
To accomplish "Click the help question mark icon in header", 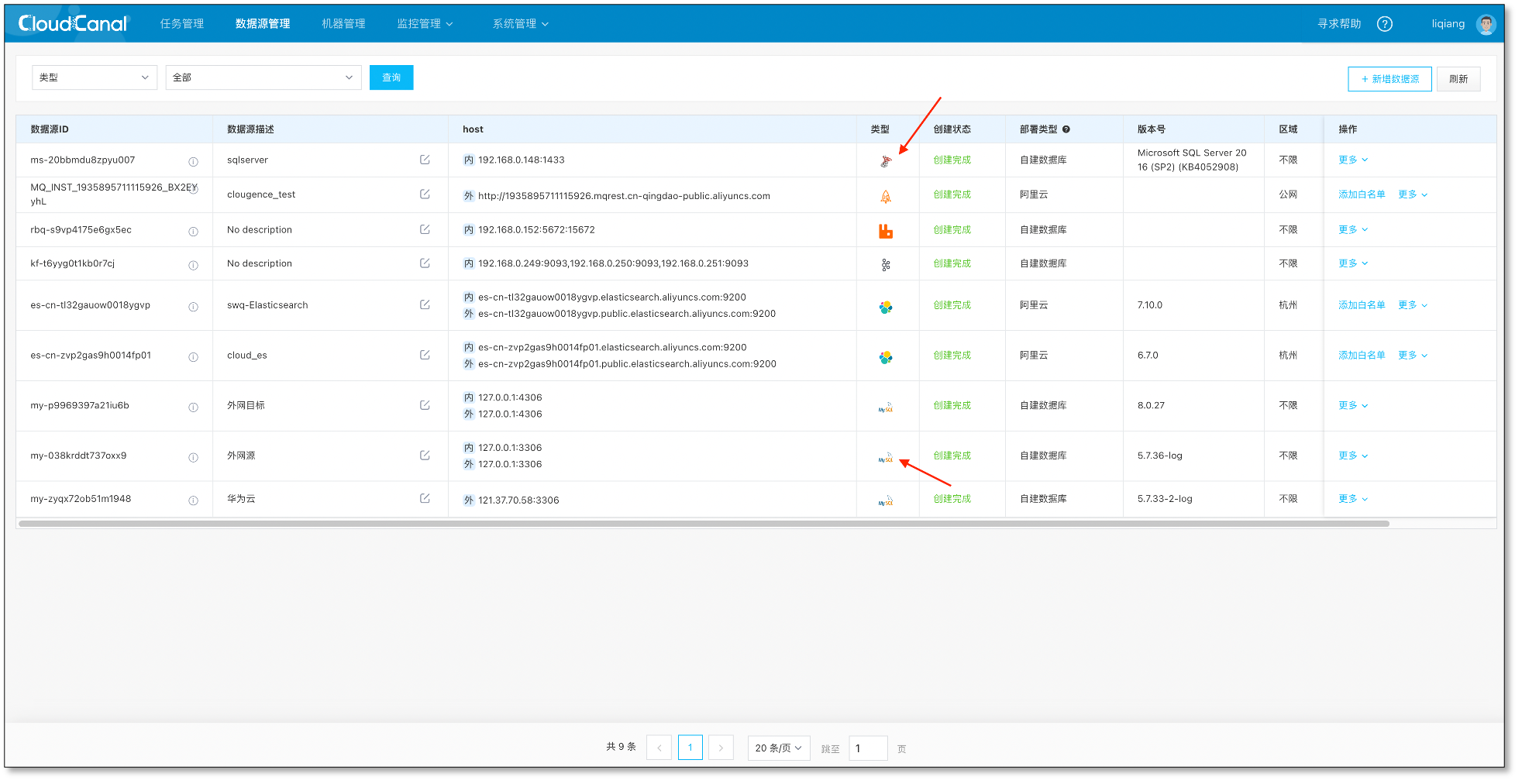I will (1385, 24).
